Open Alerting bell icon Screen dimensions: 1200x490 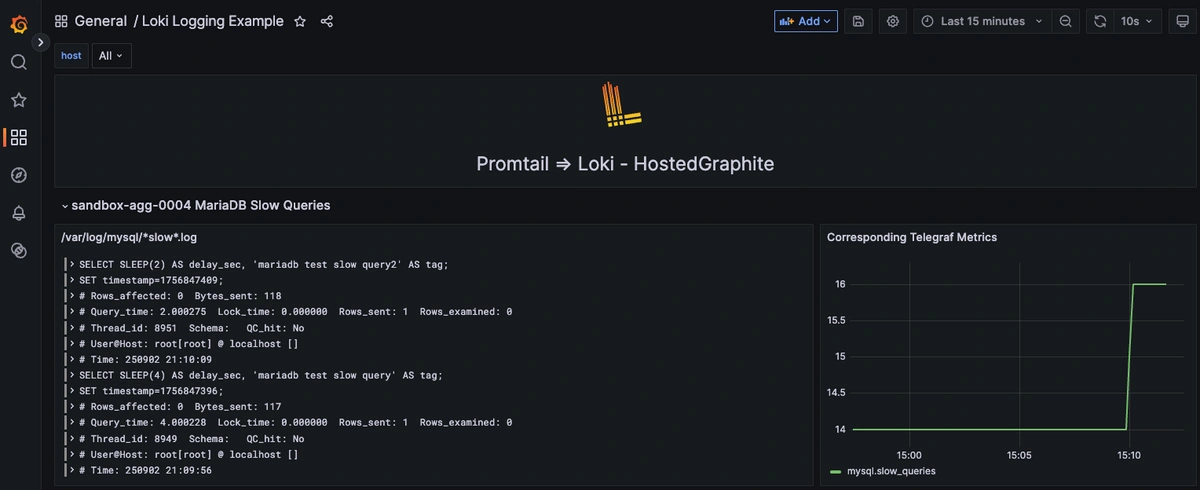(18, 213)
